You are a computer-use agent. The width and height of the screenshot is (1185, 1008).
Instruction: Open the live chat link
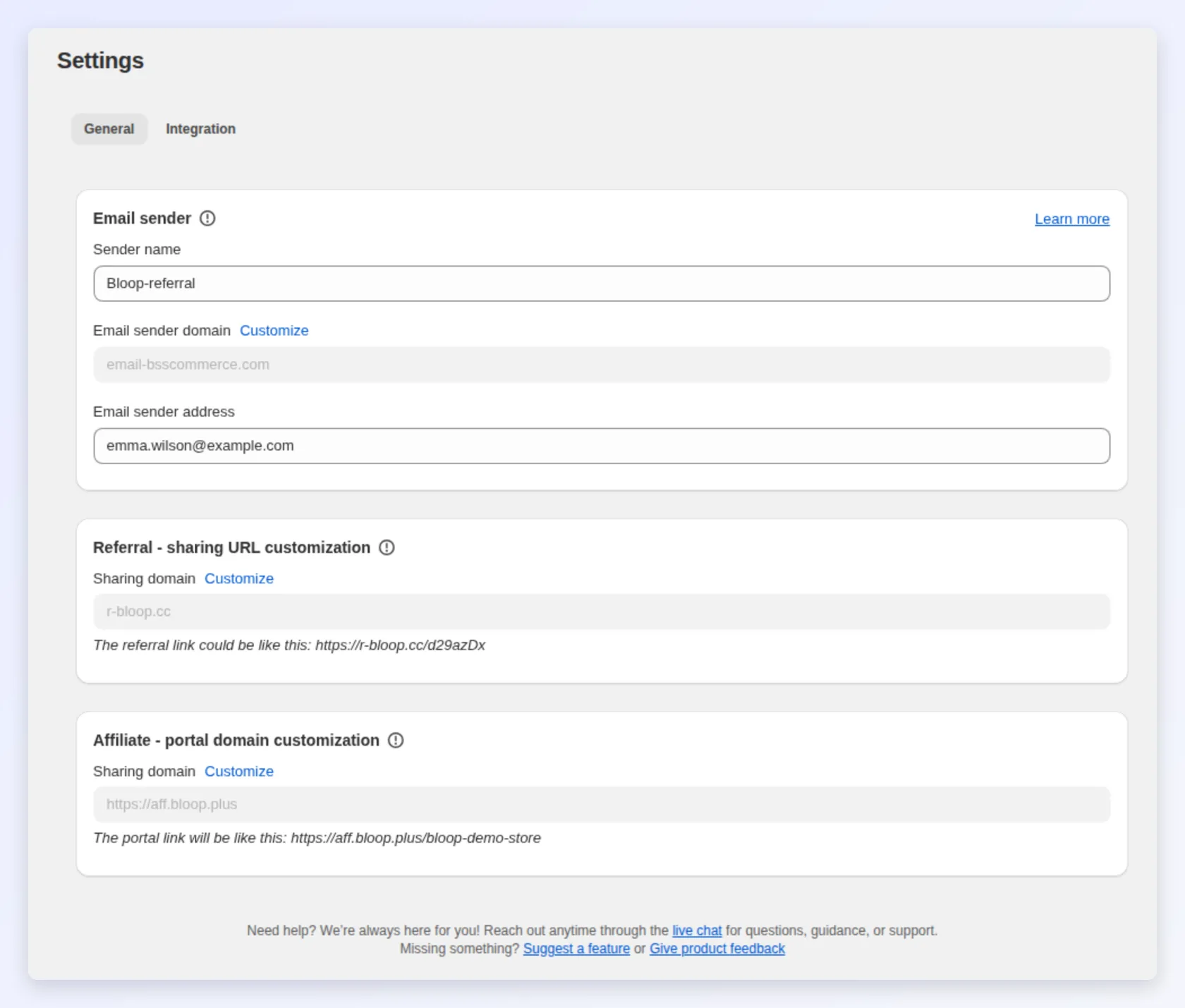point(697,930)
